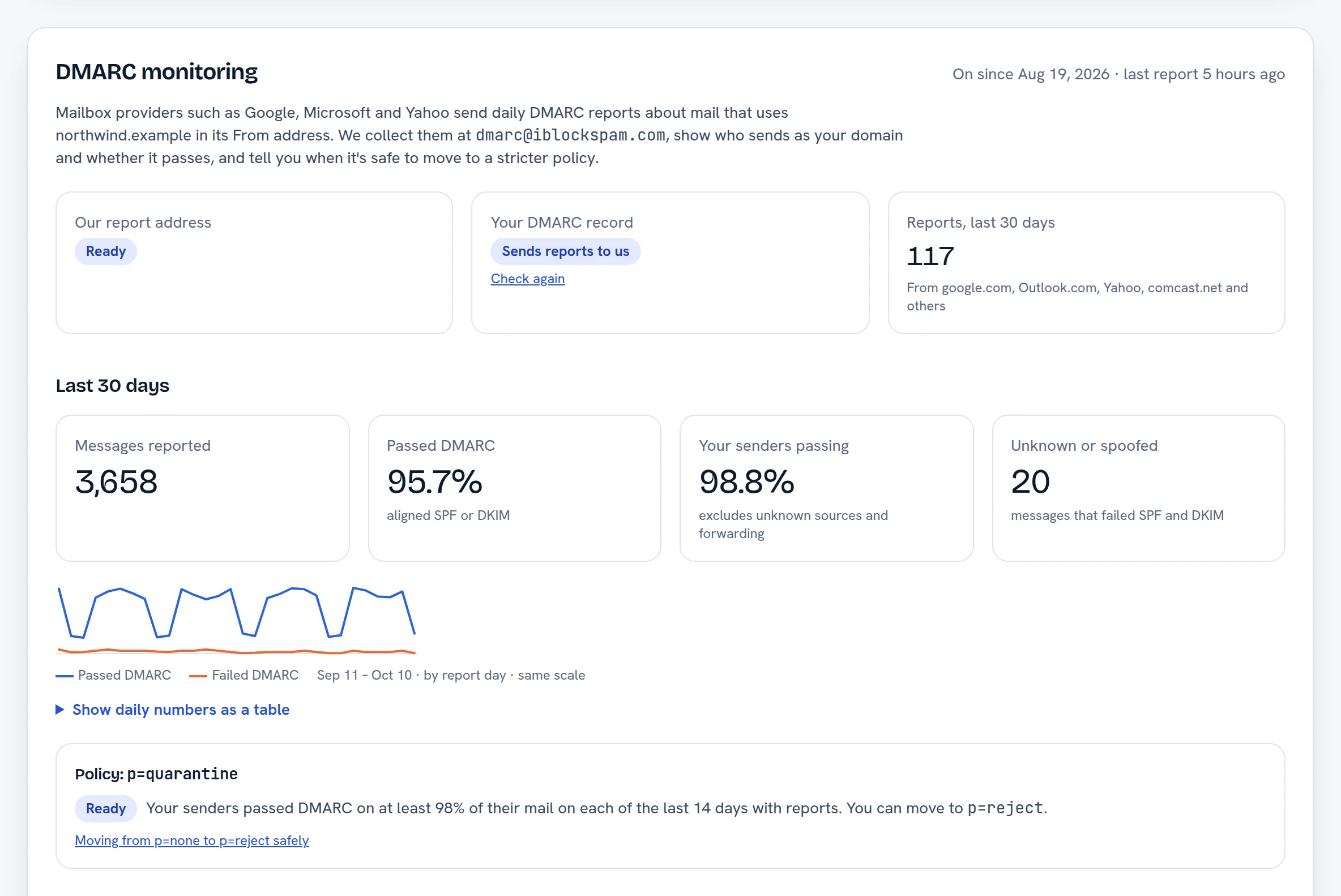Click the DMARC pass/fail line chart
The height and width of the screenshot is (896, 1341).
click(237, 620)
